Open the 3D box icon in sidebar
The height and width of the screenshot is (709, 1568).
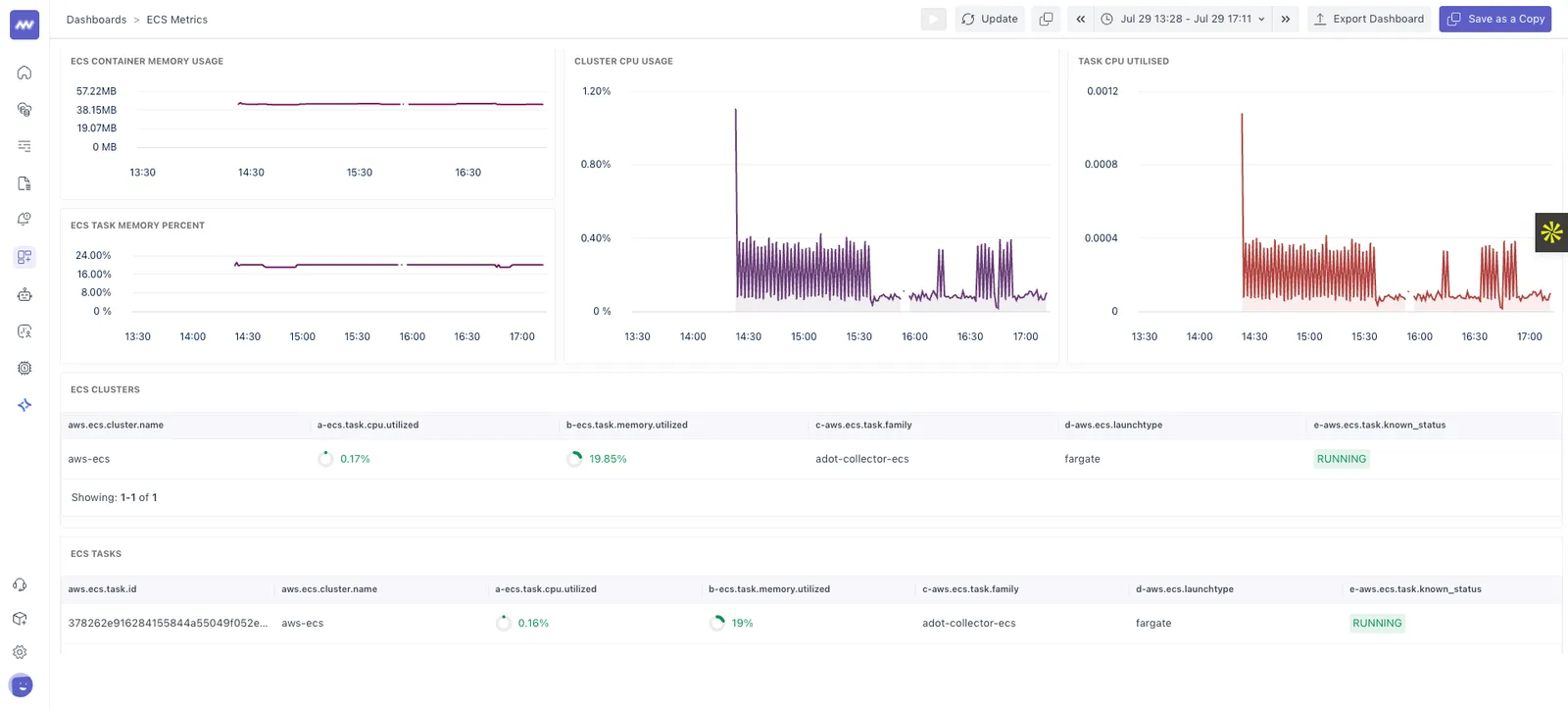point(20,619)
